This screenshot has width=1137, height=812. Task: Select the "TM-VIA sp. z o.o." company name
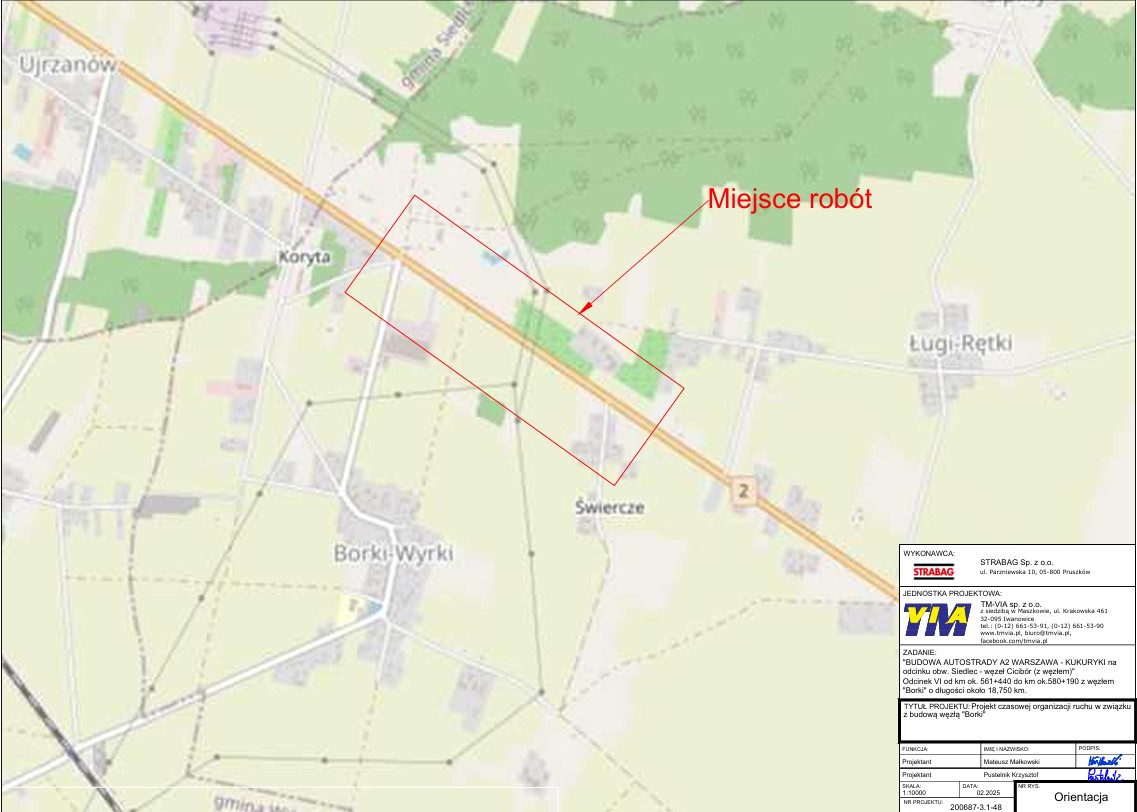pos(1011,604)
